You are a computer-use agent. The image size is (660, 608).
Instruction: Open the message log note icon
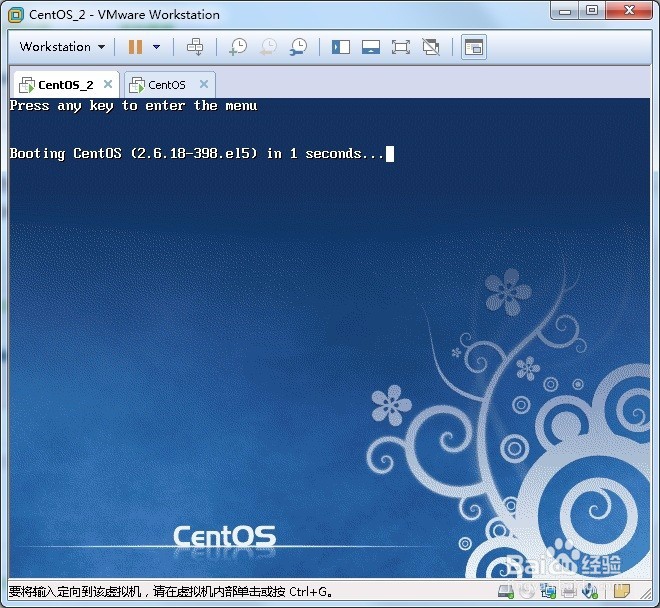coord(621,592)
